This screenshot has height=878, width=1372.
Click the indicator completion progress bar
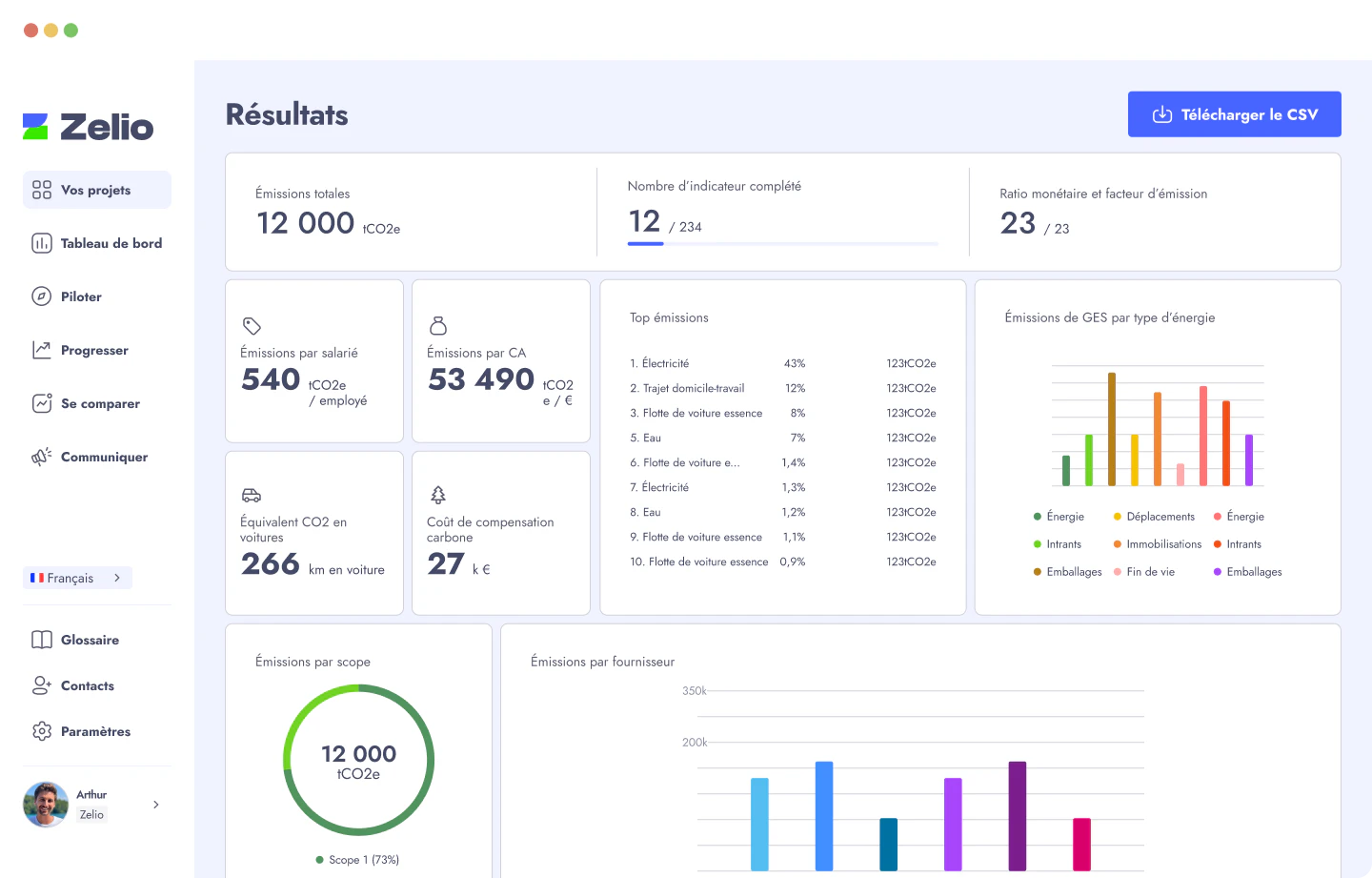782,243
